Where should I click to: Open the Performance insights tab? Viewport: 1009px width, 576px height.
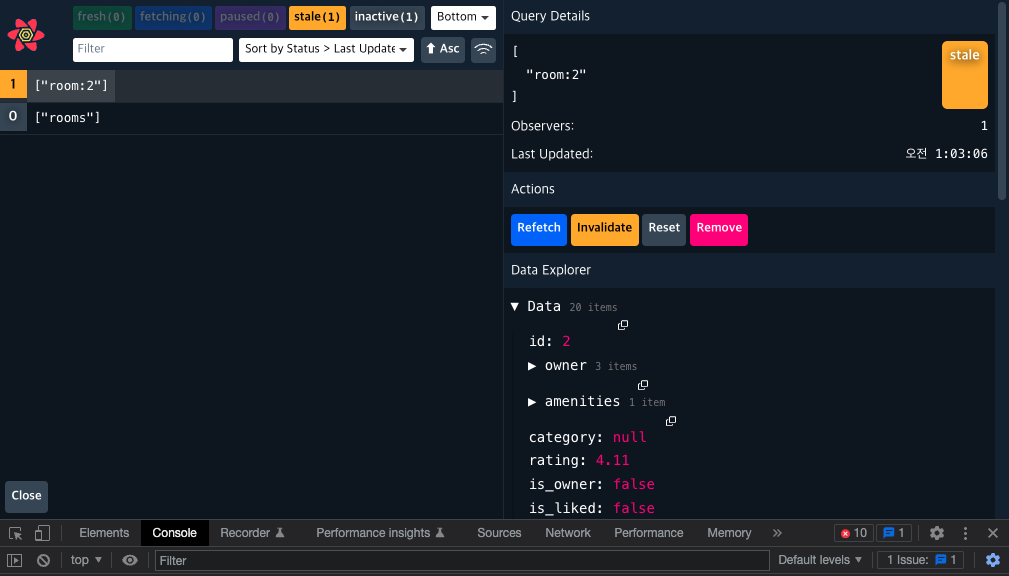380,533
